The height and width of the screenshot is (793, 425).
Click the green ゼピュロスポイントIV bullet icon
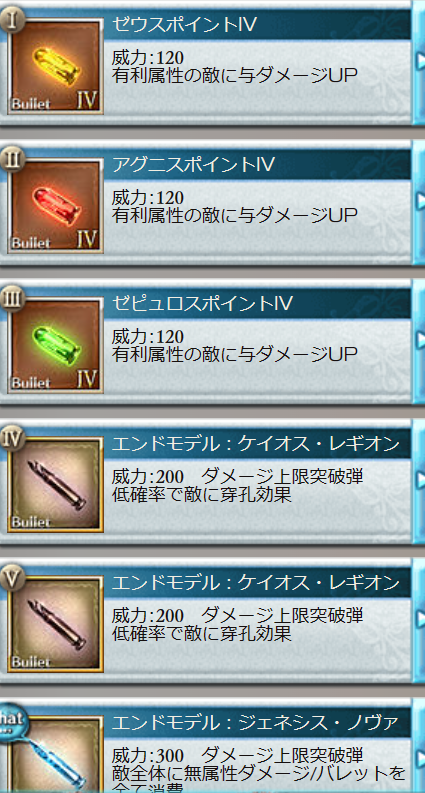pos(55,345)
